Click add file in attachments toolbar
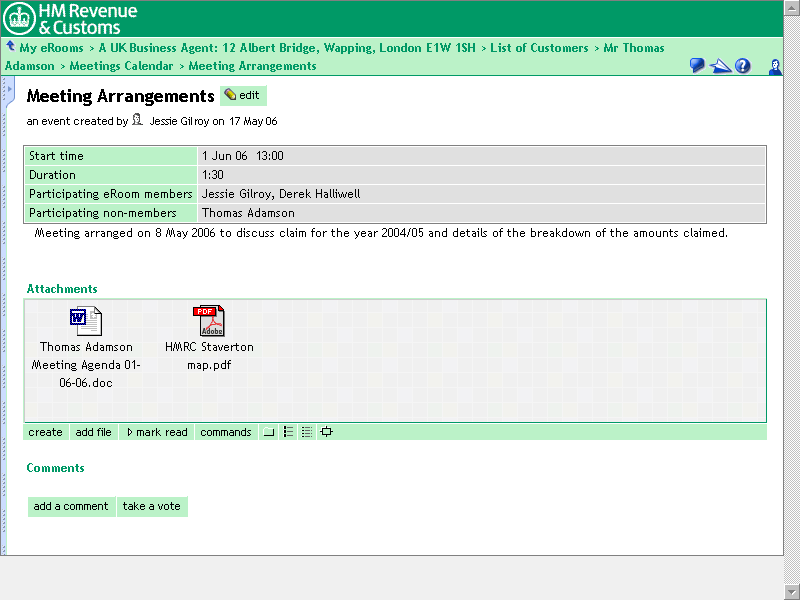This screenshot has width=800, height=600. [x=94, y=432]
